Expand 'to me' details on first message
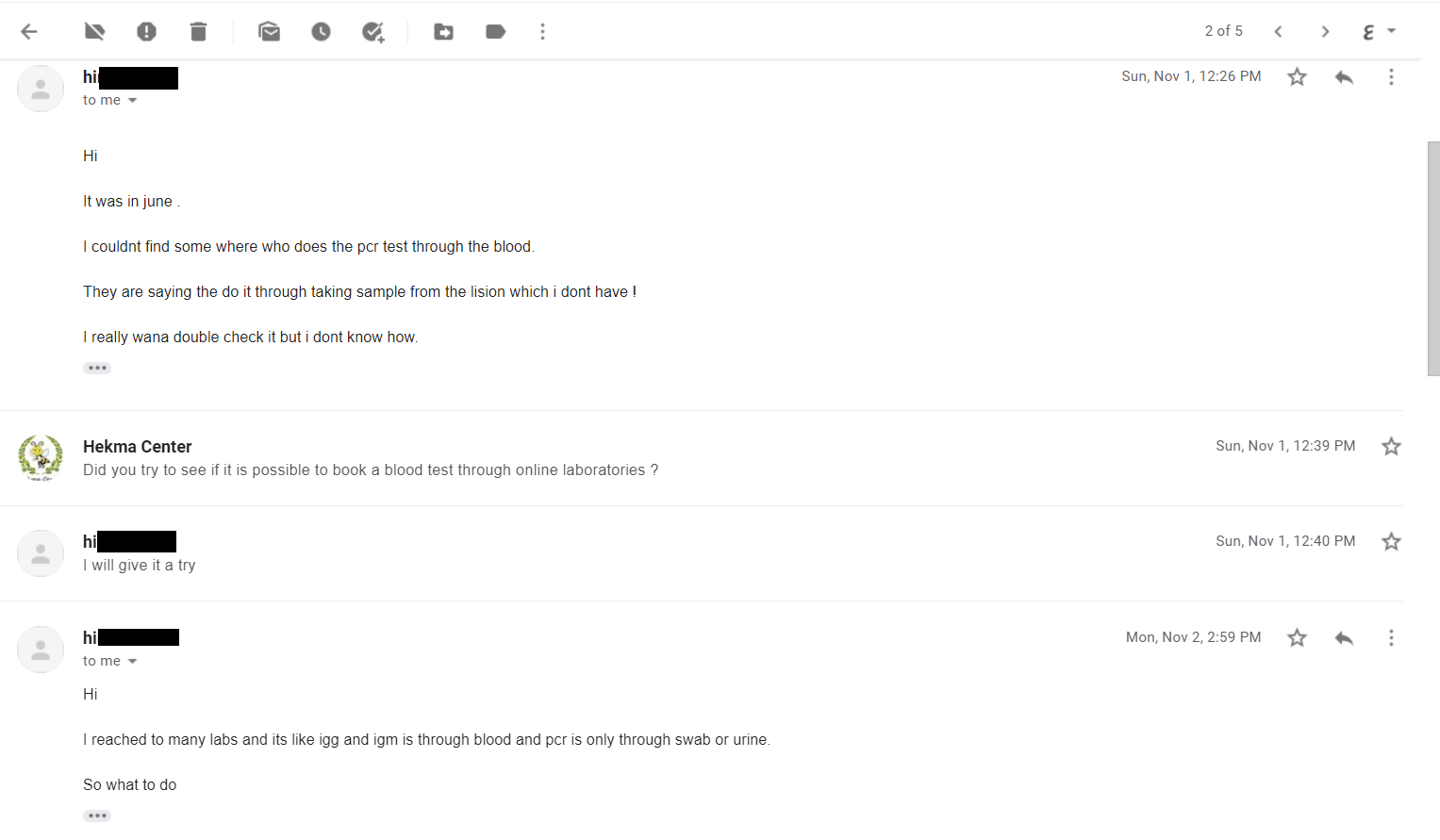Image resolution: width=1440 pixels, height=840 pixels. click(132, 101)
